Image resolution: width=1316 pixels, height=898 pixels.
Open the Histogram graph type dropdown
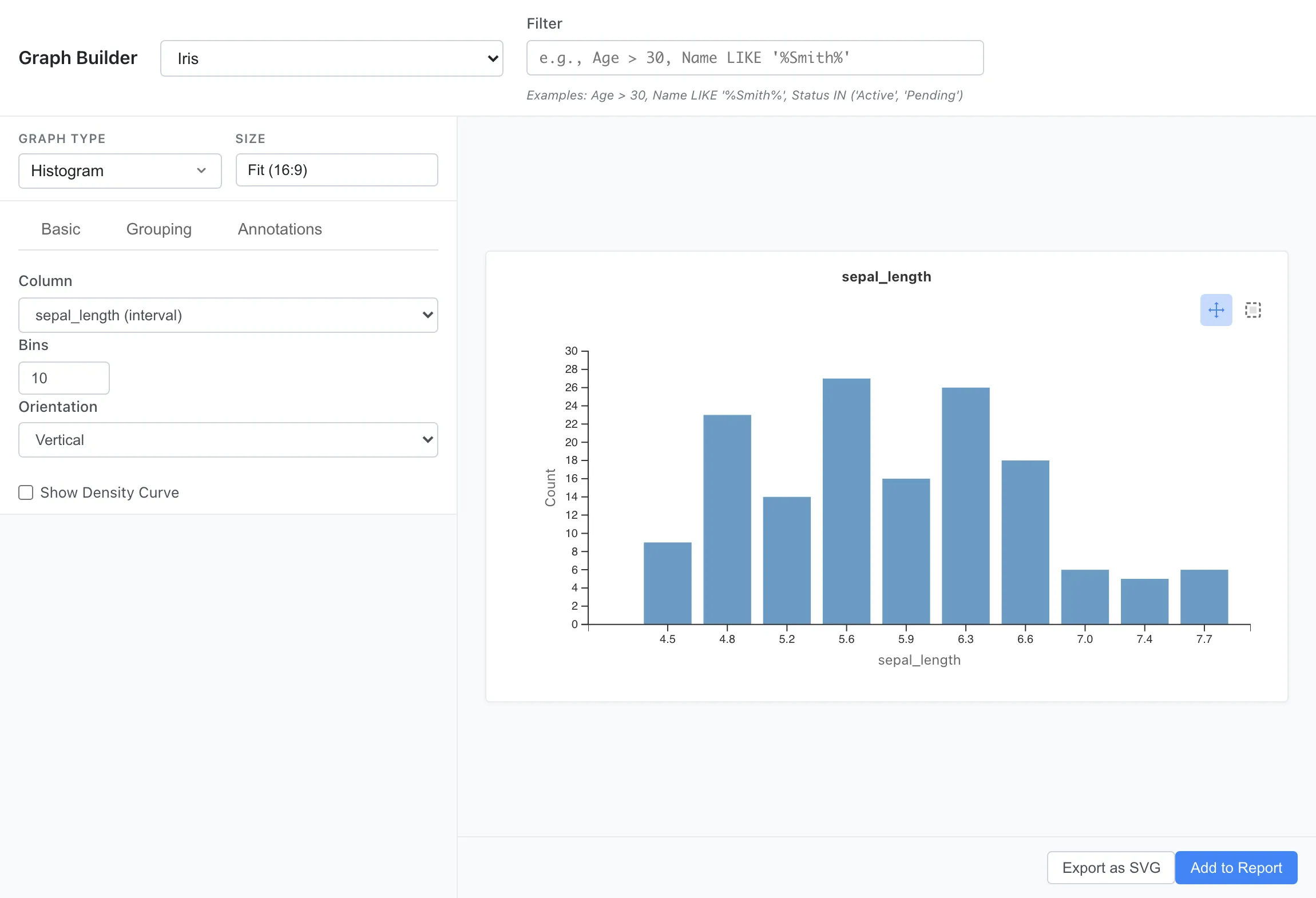120,170
